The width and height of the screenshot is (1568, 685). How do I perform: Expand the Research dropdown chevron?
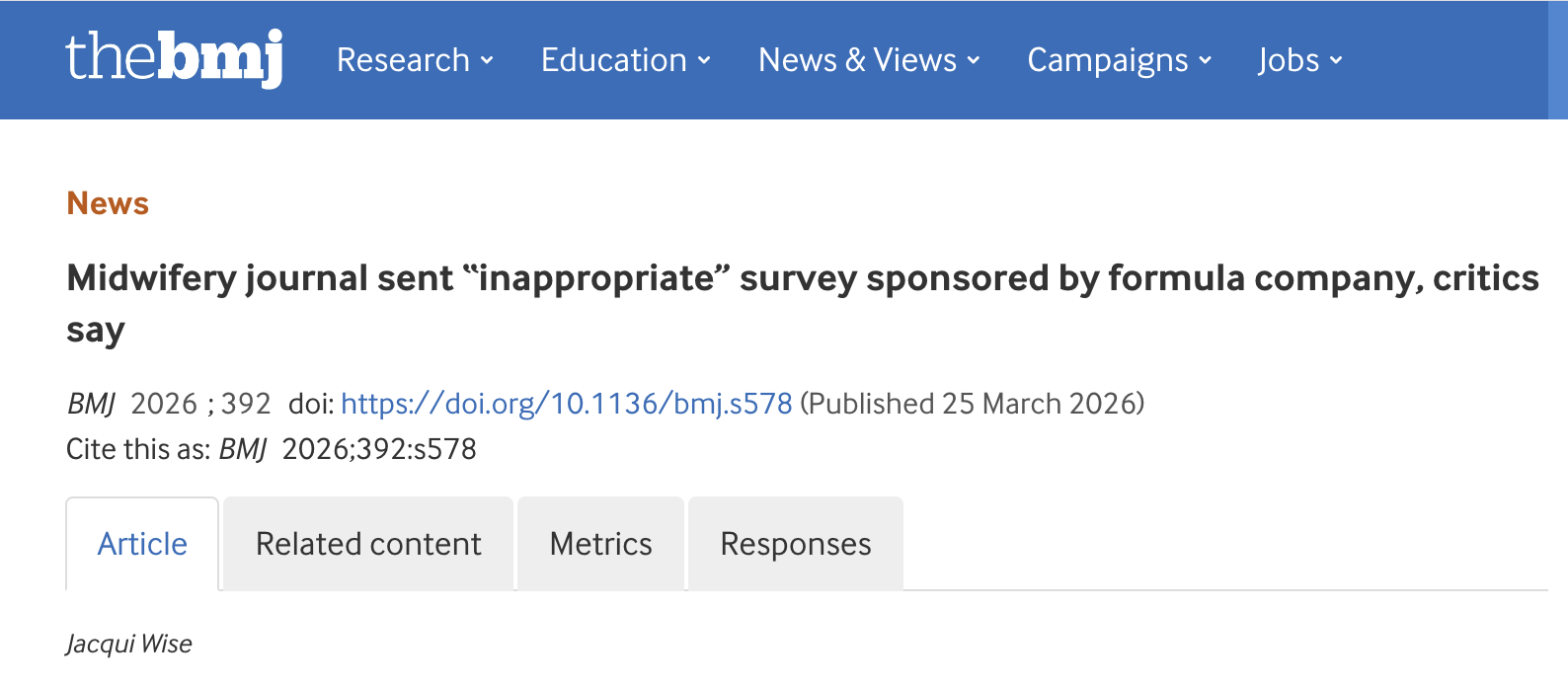(487, 60)
